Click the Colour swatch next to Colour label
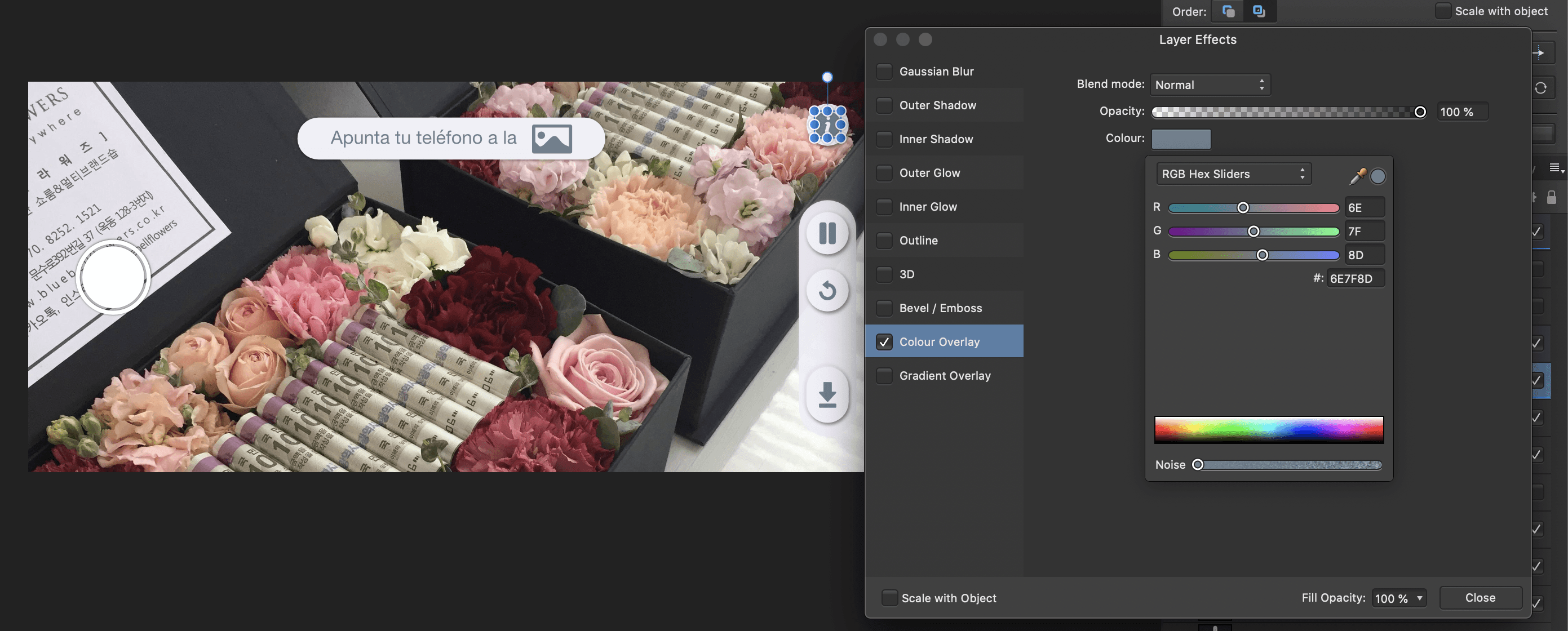The width and height of the screenshot is (1568, 631). [x=1180, y=139]
